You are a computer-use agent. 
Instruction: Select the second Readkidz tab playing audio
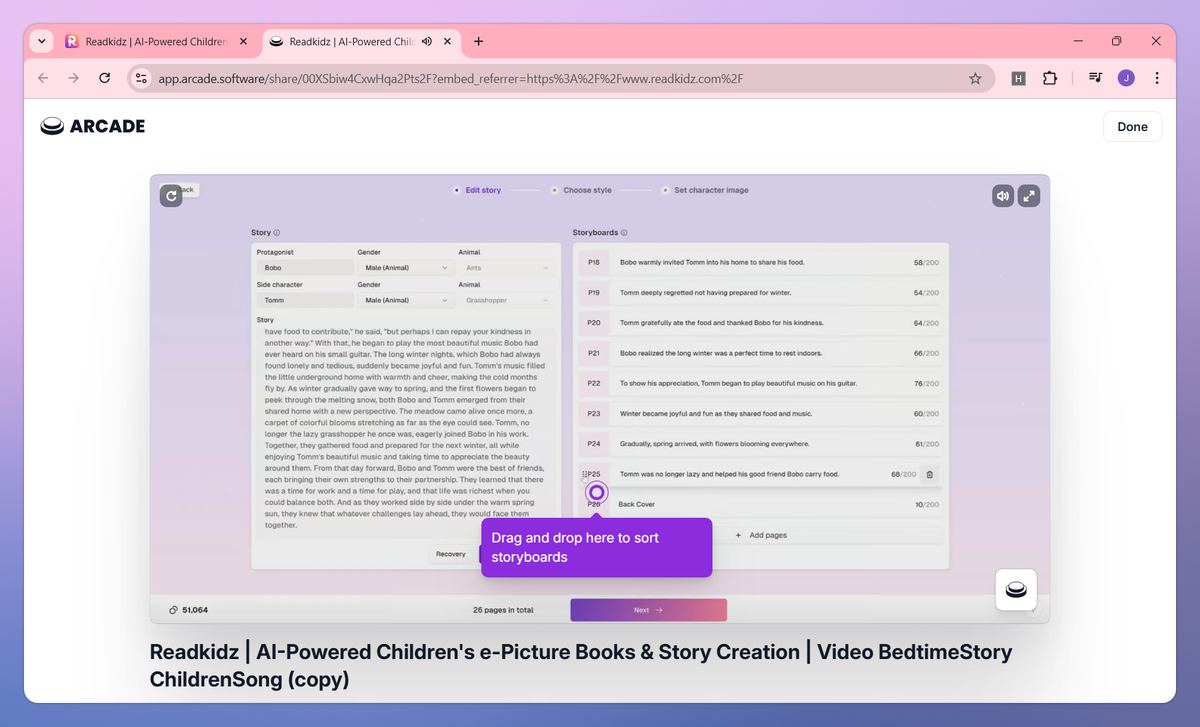tap(362, 41)
